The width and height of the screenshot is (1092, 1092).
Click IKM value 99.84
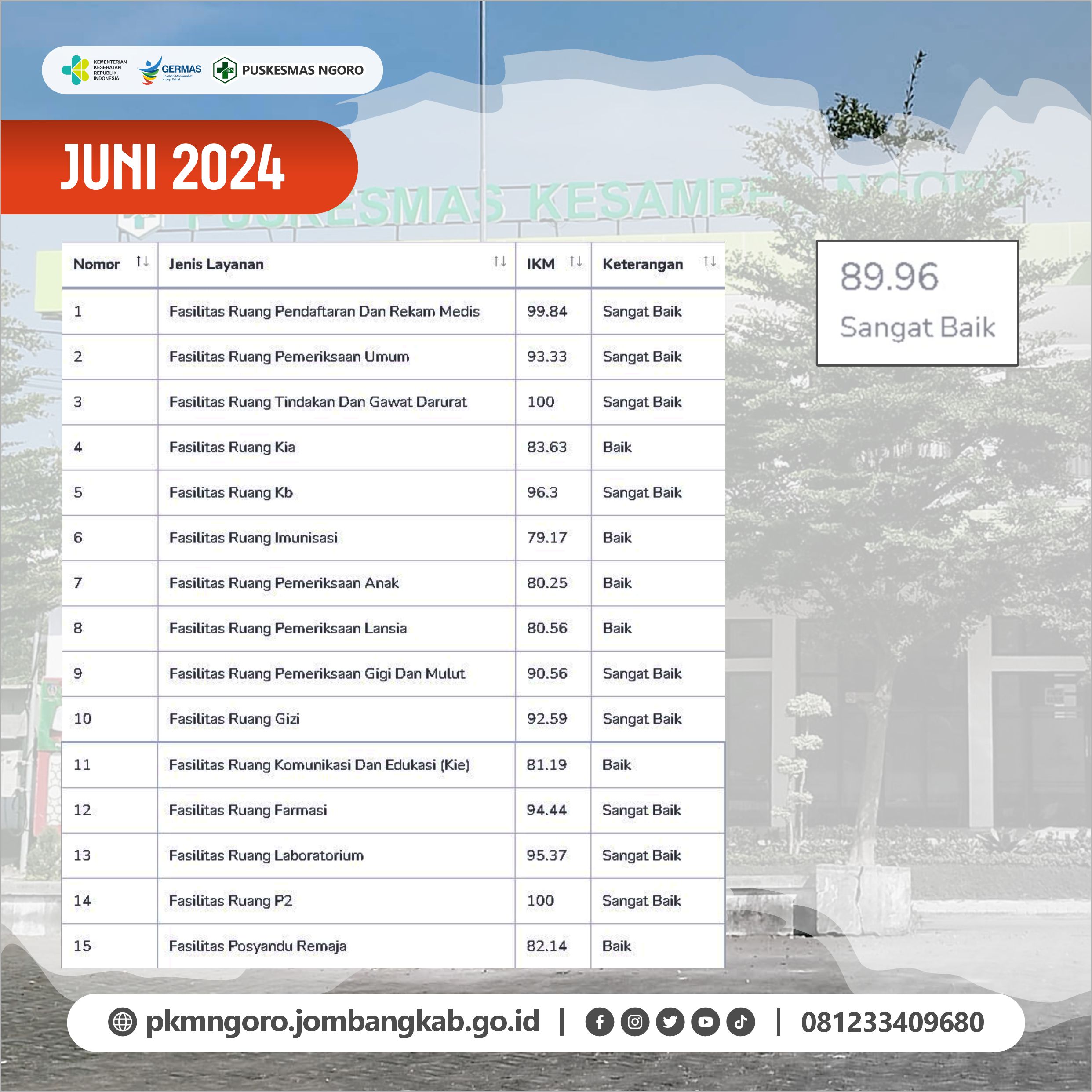point(547,311)
